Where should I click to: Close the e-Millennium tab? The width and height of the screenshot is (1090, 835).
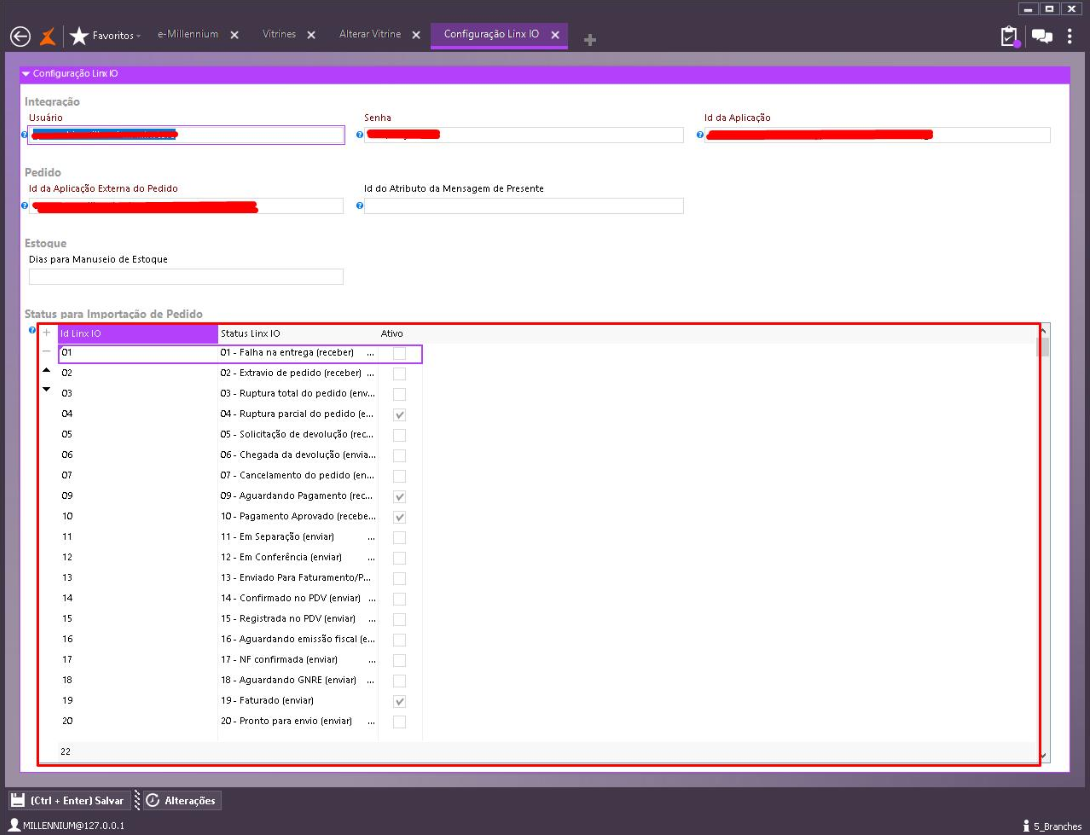point(234,35)
